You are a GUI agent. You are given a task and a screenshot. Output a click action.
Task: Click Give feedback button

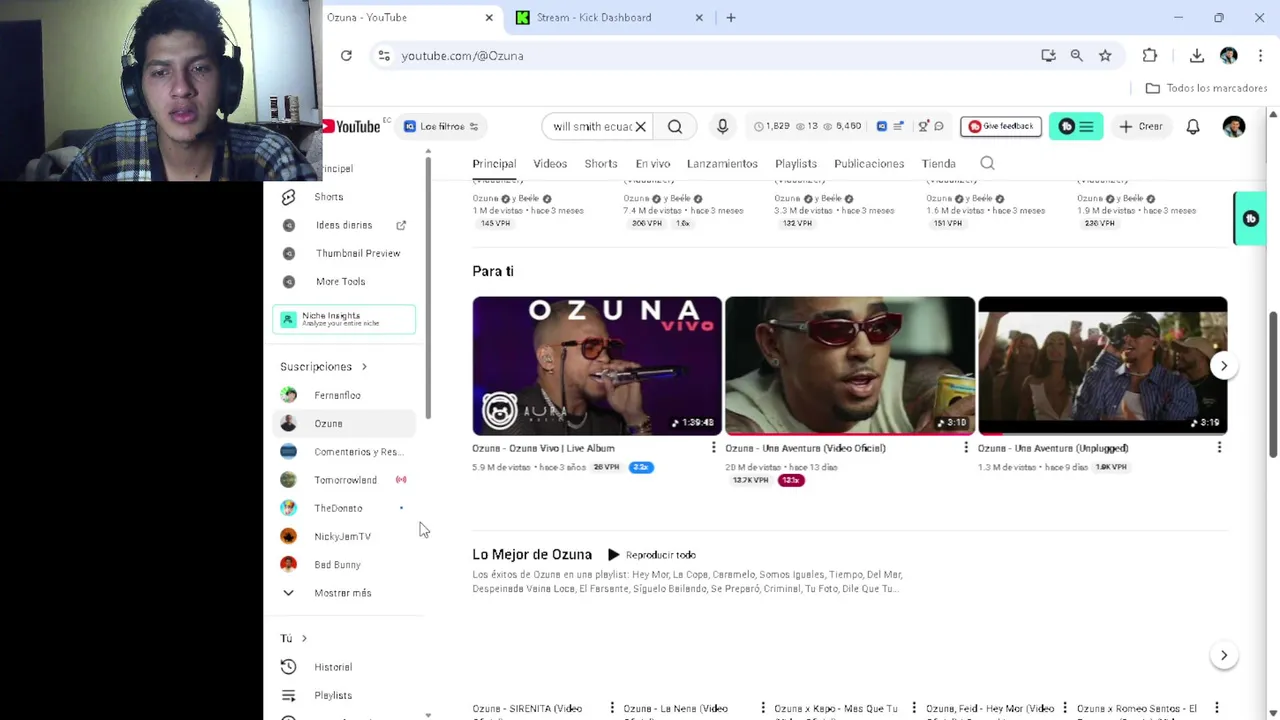1001,126
